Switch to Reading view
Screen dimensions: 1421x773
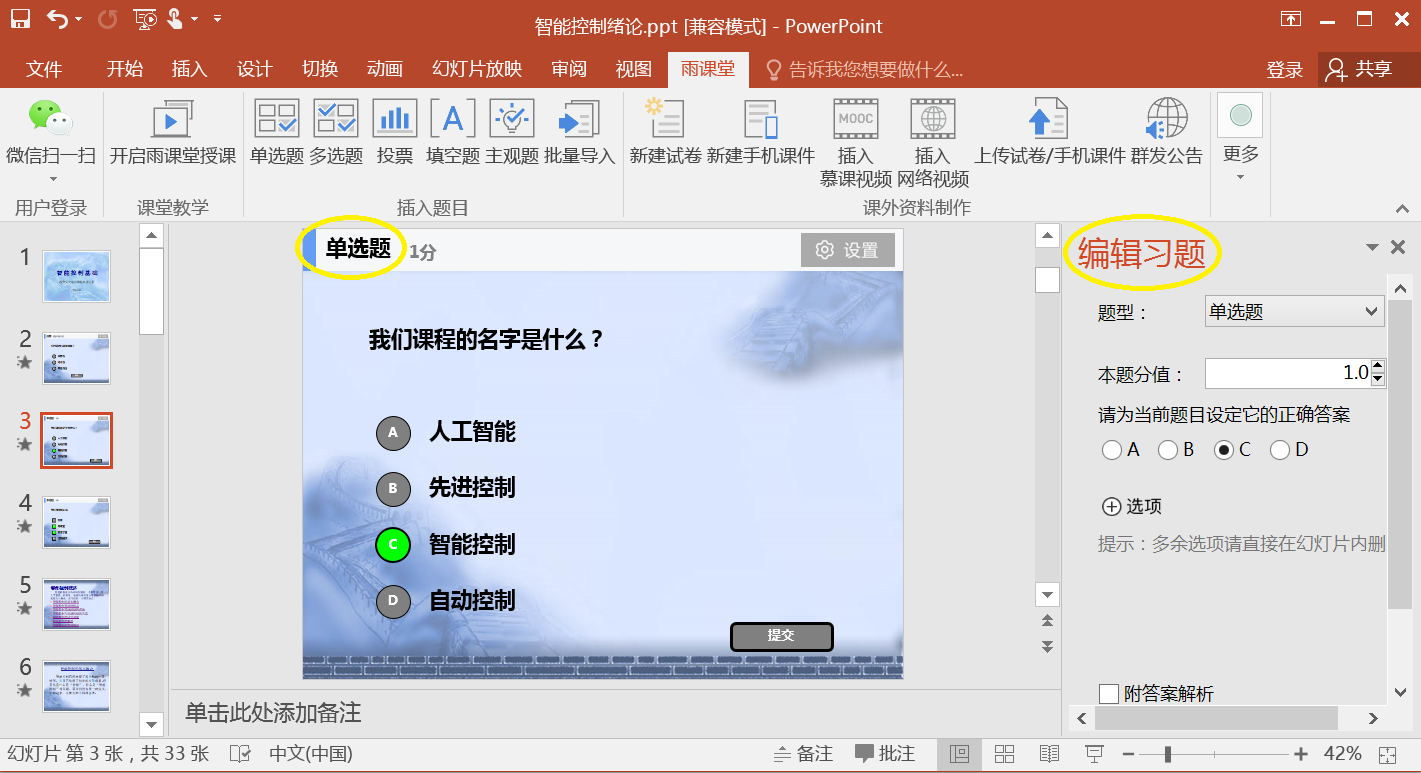click(x=1049, y=754)
